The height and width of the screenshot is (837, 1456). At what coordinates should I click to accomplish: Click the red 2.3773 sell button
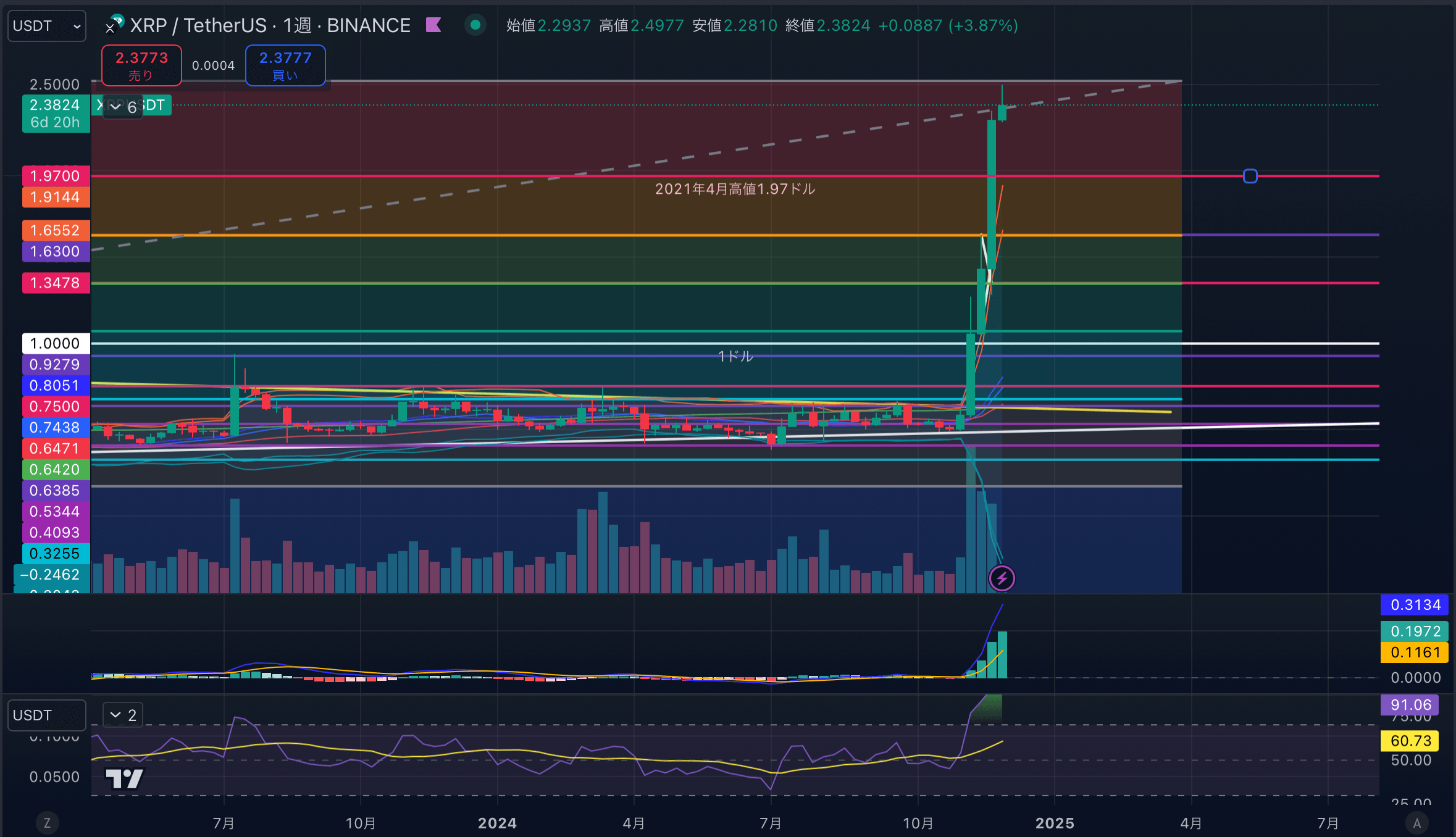[x=141, y=65]
